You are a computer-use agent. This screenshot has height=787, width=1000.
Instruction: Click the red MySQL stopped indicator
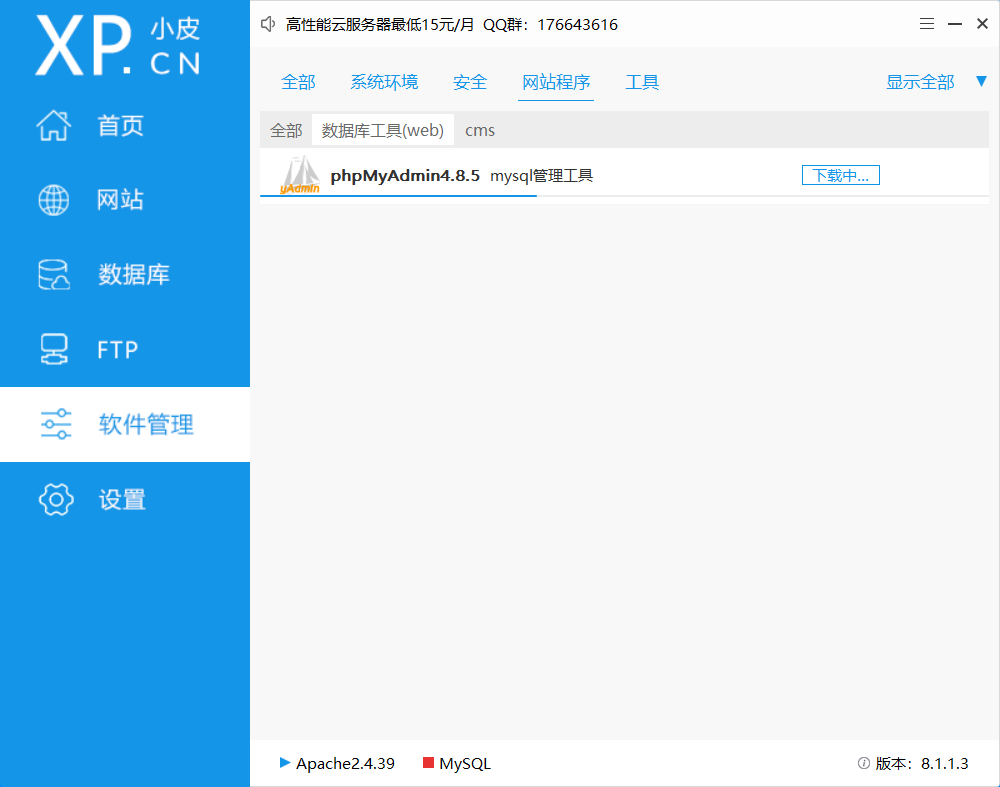point(429,763)
